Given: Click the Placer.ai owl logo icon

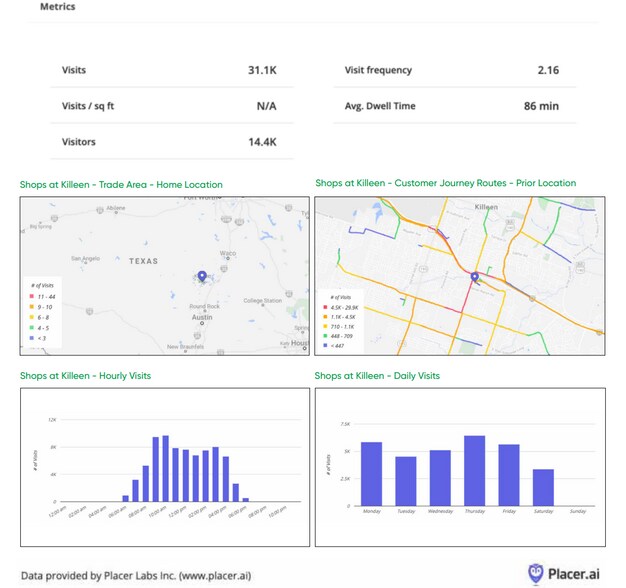Looking at the screenshot, I should point(536,573).
